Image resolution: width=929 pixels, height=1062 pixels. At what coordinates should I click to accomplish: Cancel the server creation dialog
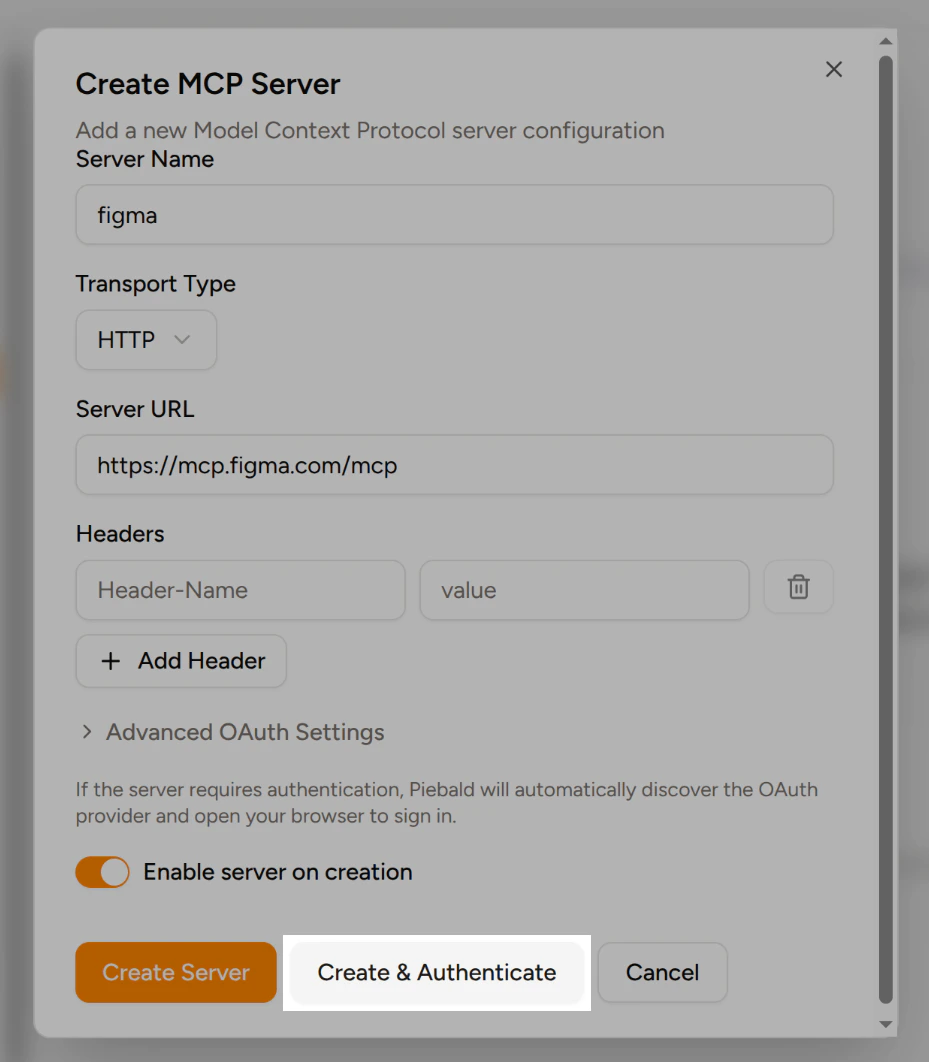click(x=662, y=972)
